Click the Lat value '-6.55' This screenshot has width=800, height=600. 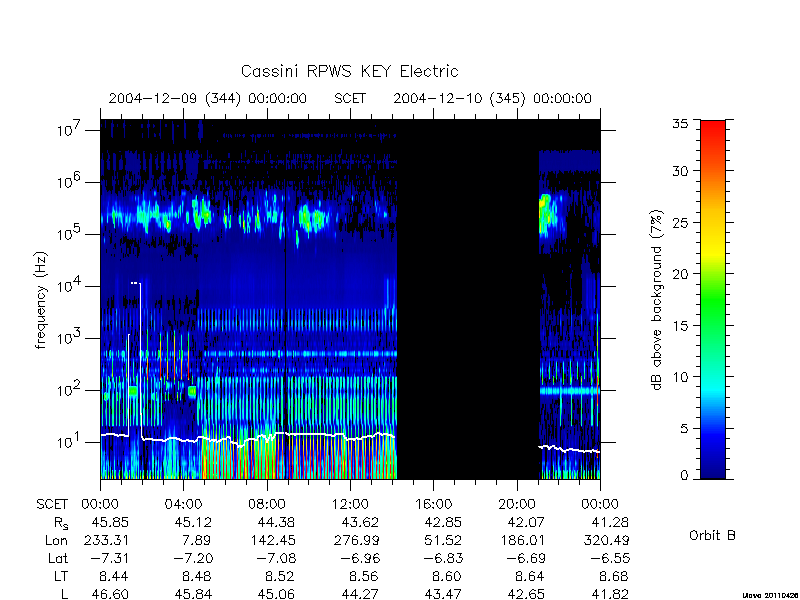[610, 559]
